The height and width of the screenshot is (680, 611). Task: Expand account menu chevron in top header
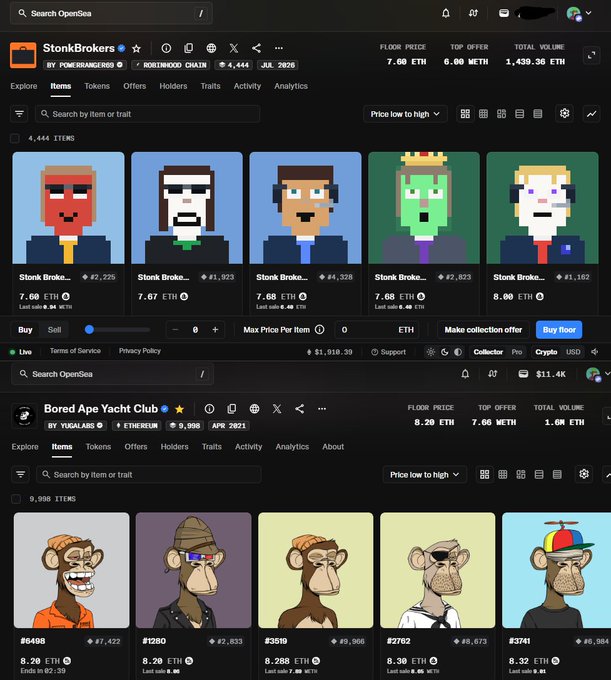tap(588, 13)
